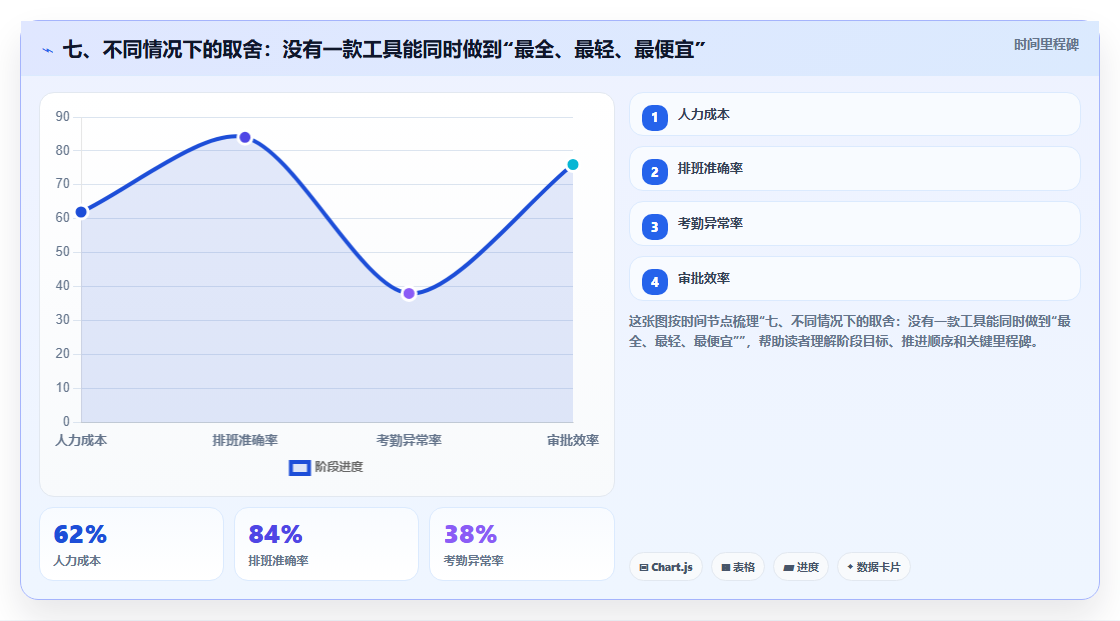Click the x-axis label 审批效率
This screenshot has width=1120, height=621.
point(573,441)
